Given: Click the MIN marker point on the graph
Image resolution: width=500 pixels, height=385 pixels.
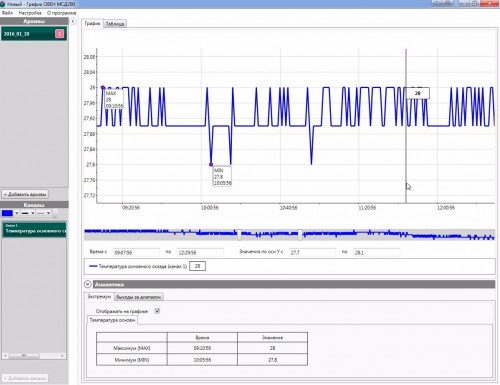Looking at the screenshot, I should [211, 165].
